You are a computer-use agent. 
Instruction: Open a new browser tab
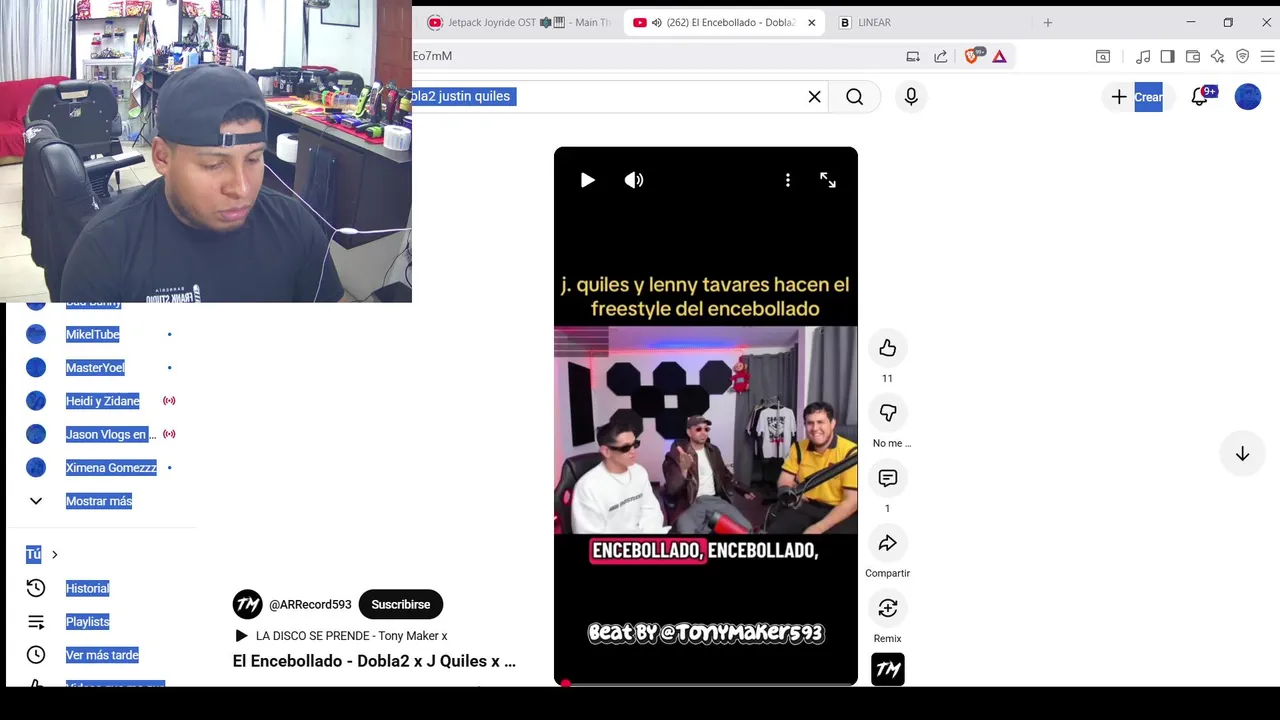click(x=1047, y=22)
